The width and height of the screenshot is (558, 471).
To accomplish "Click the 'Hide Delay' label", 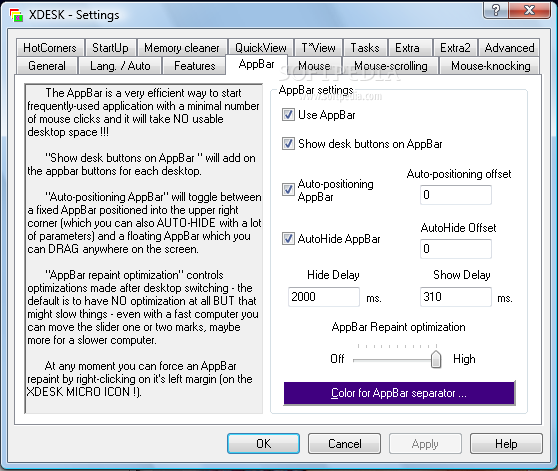I will click(333, 275).
